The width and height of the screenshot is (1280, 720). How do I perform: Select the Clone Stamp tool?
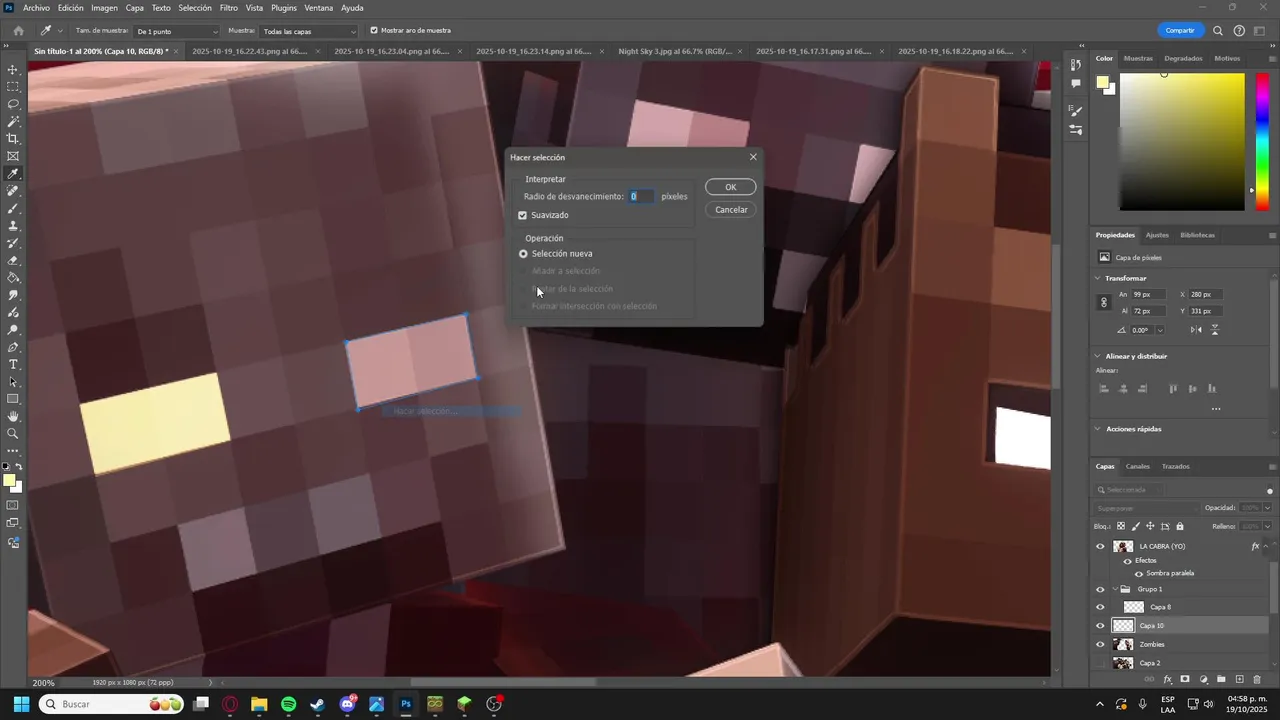coord(13,226)
